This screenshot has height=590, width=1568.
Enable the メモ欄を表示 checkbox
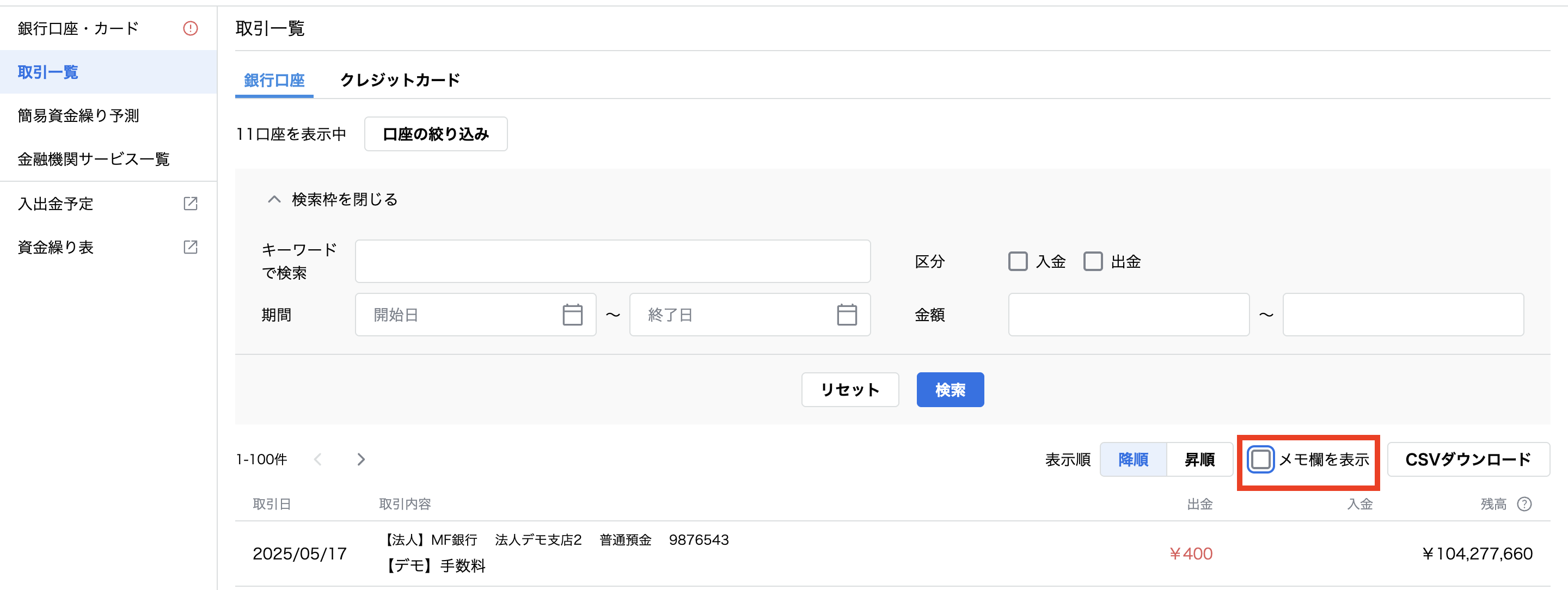coord(1260,459)
